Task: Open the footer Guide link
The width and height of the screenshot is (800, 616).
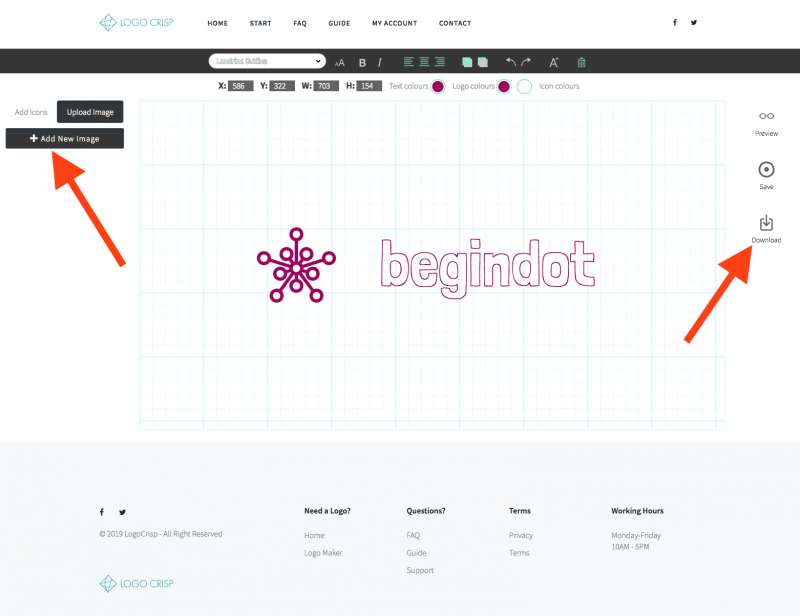Action: pyautogui.click(x=416, y=553)
